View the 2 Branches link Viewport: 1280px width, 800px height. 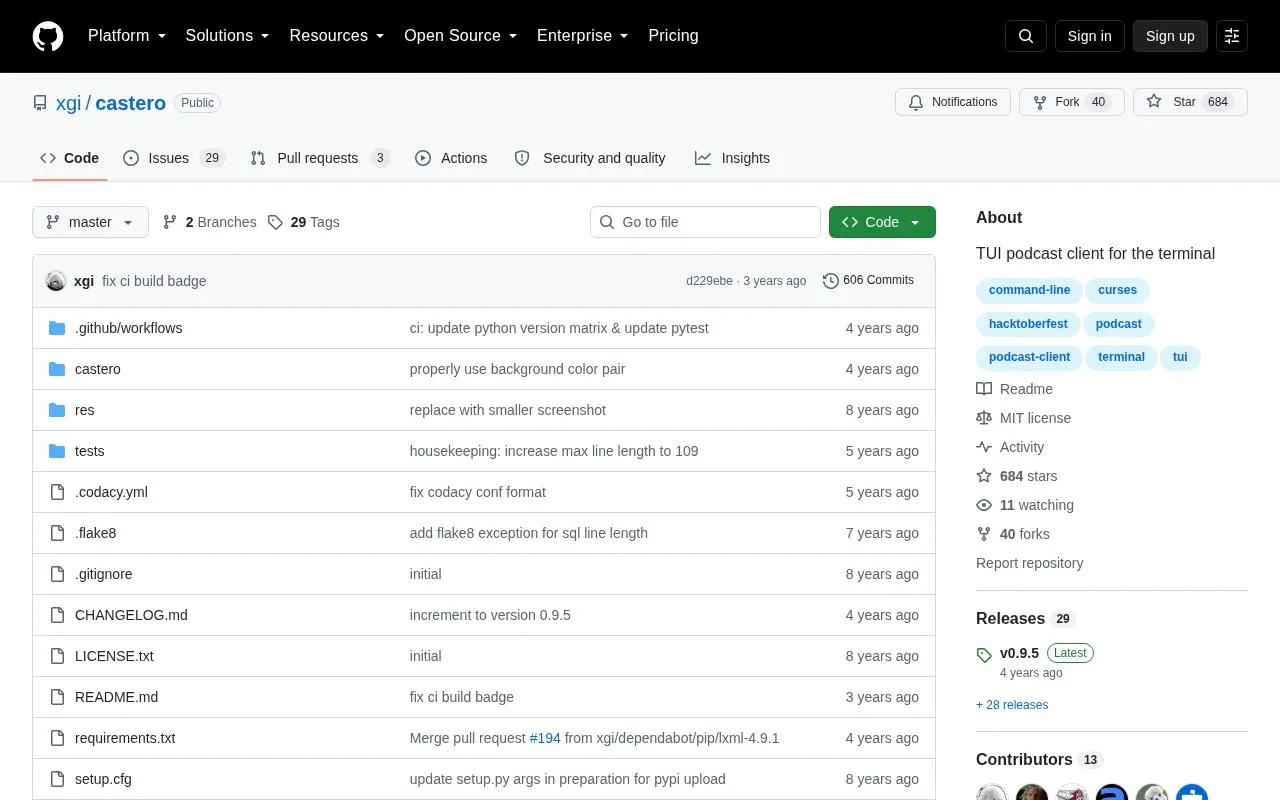point(210,222)
